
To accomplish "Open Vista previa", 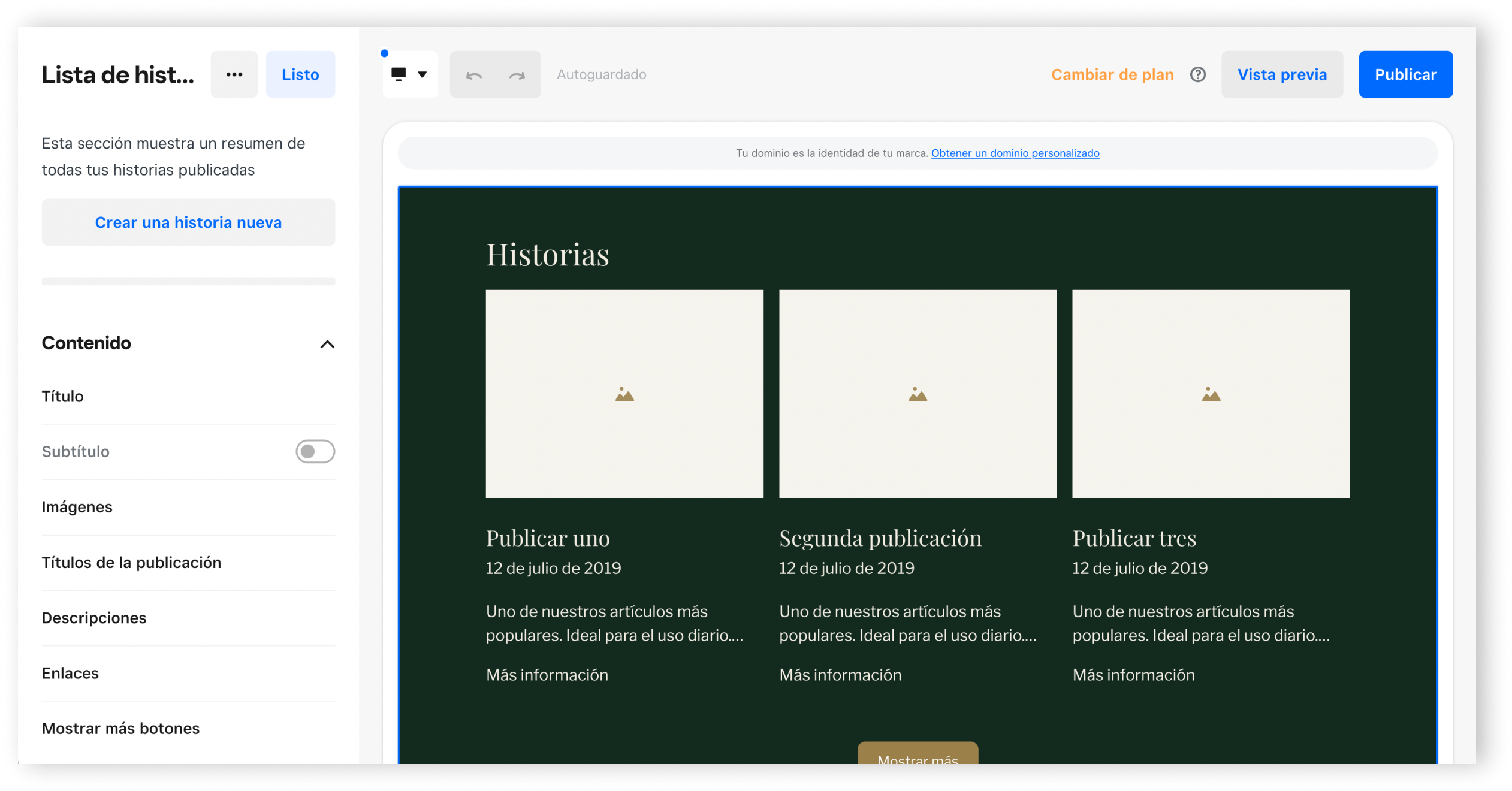I will (x=1282, y=74).
